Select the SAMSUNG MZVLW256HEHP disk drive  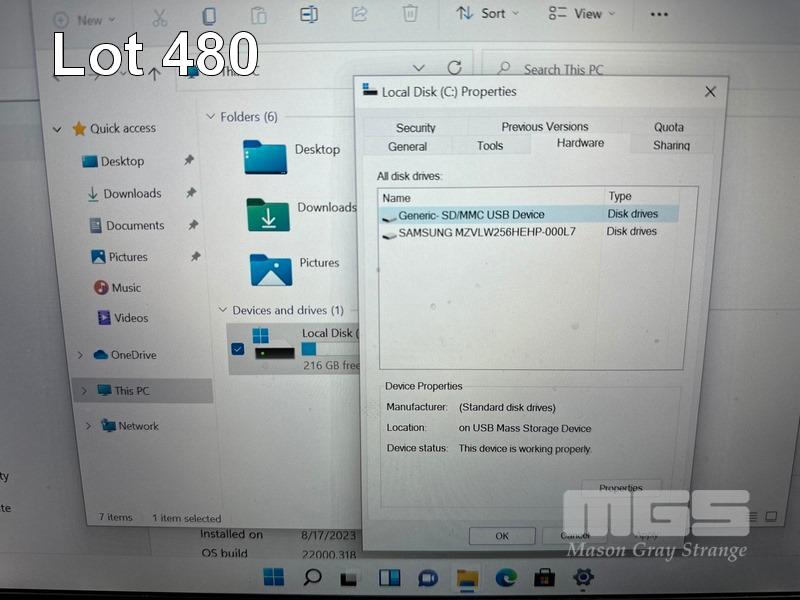(x=487, y=232)
